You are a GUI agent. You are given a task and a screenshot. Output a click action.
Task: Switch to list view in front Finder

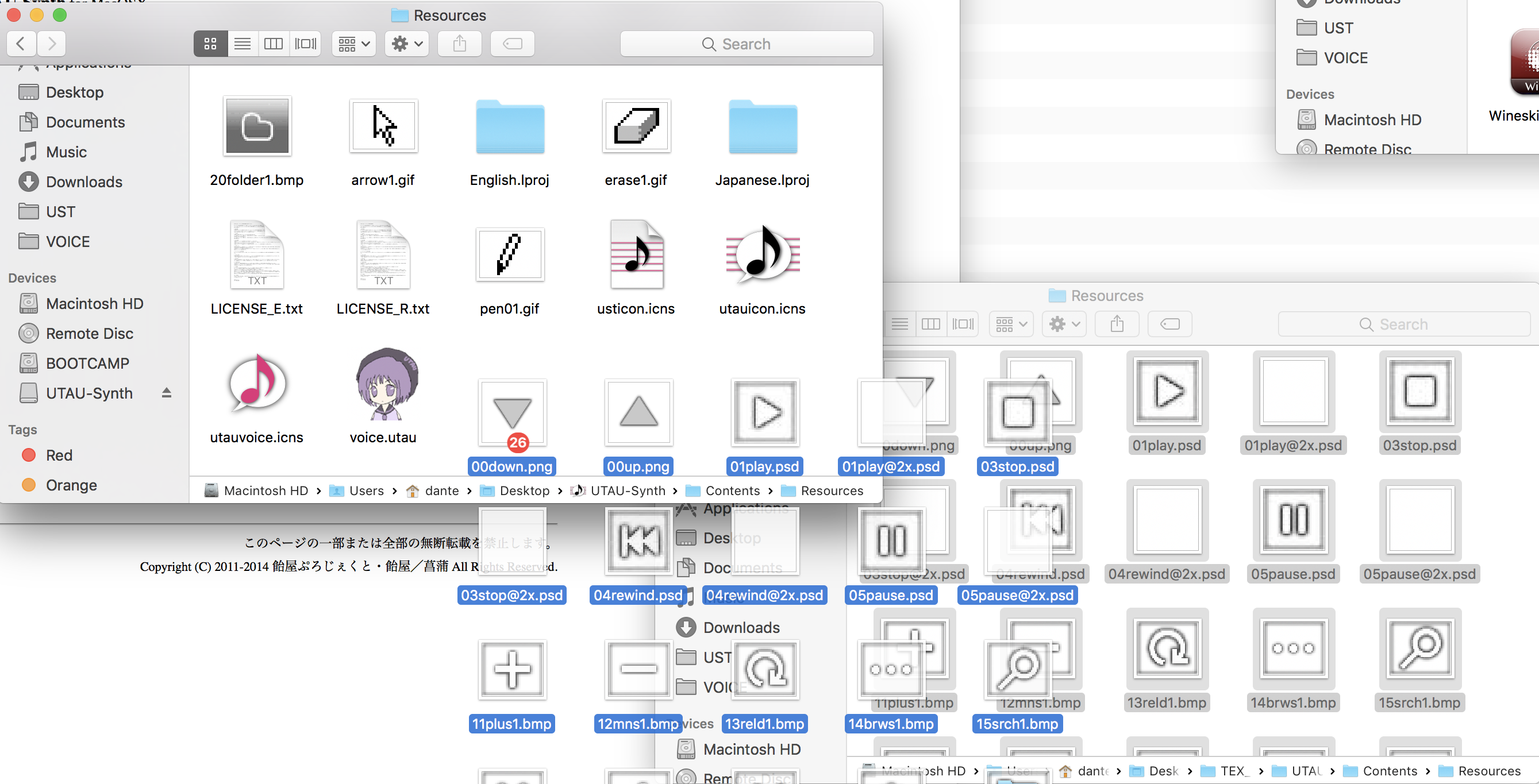(x=243, y=44)
